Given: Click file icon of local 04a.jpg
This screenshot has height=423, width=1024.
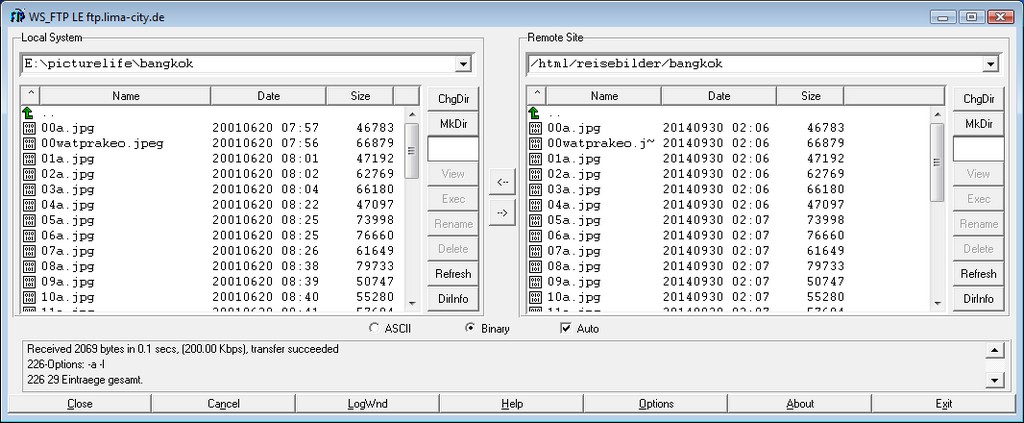Looking at the screenshot, I should pyautogui.click(x=29, y=205).
